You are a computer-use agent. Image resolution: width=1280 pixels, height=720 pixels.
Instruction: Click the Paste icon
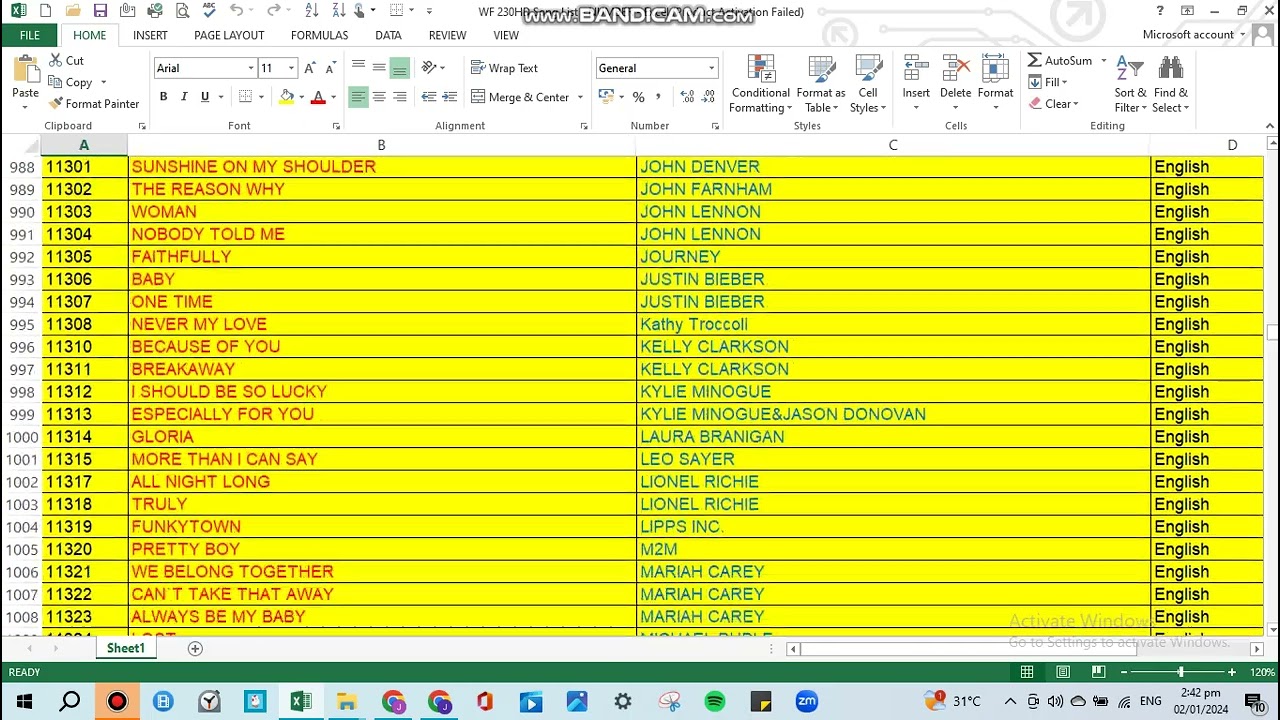[x=25, y=69]
